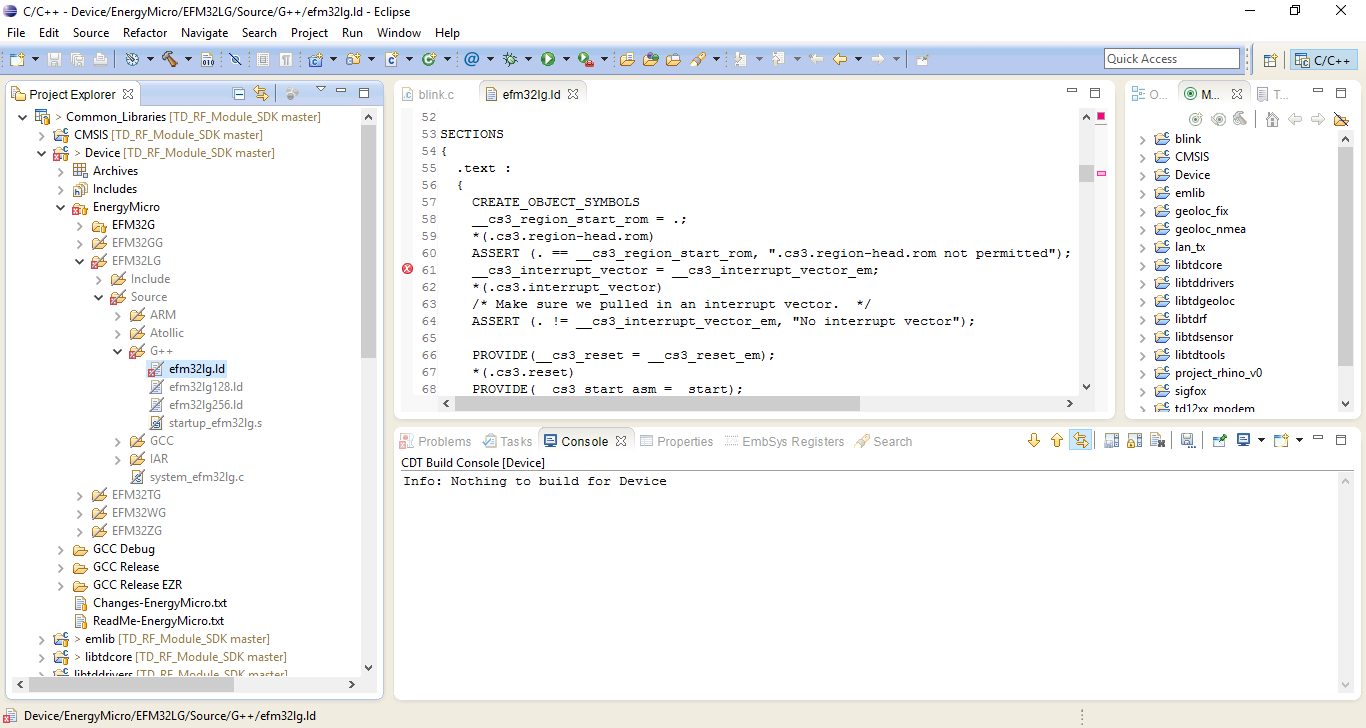The height and width of the screenshot is (728, 1366).
Task: Click Display Selected Console monitor icon
Action: [x=1244, y=440]
